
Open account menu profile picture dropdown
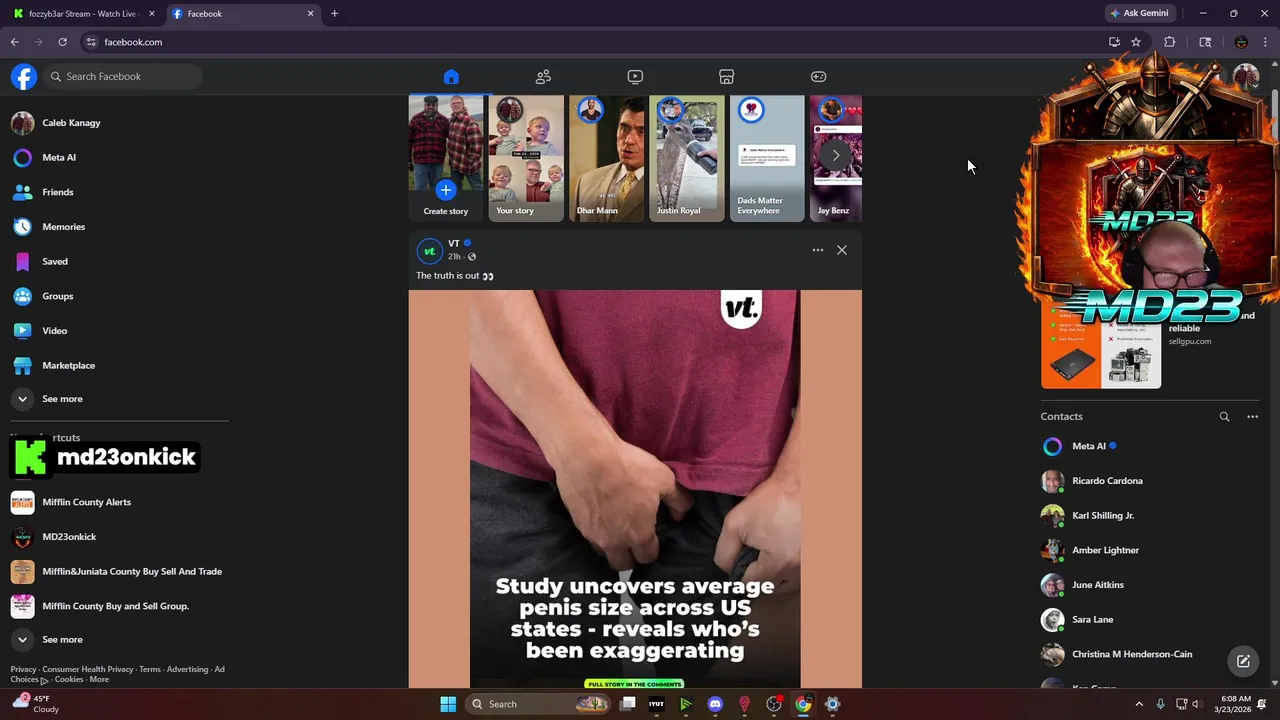(x=1246, y=76)
